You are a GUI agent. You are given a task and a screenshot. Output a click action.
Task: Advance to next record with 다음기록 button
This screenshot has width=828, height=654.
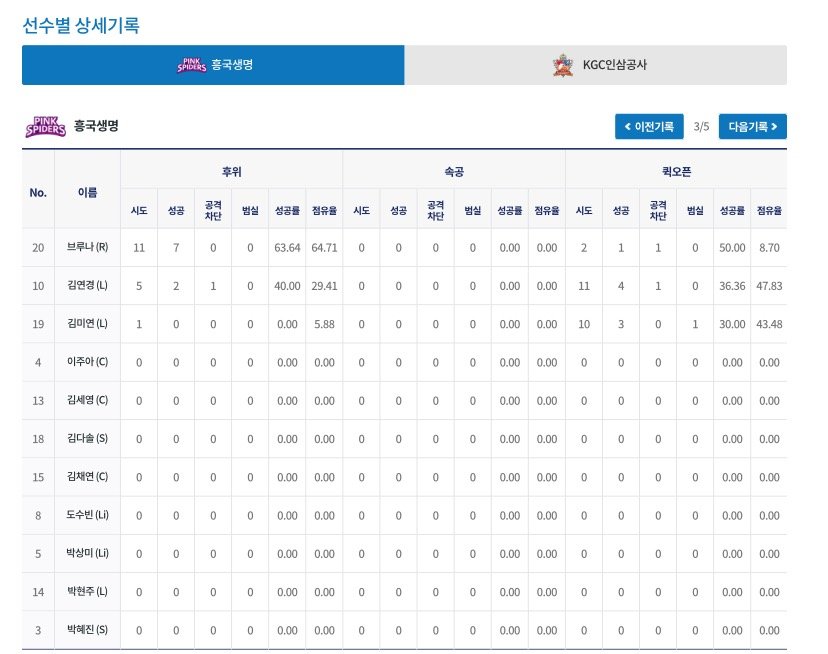coord(752,127)
